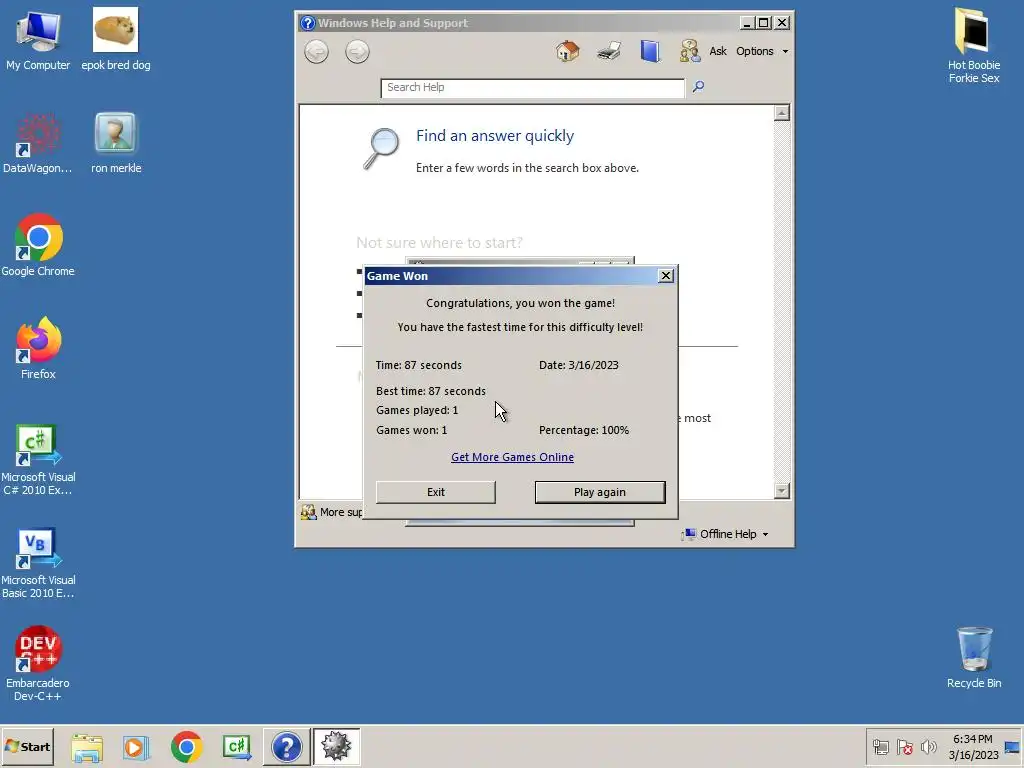Select the Hot Boobie Forkie Sex folder icon

[x=974, y=46]
